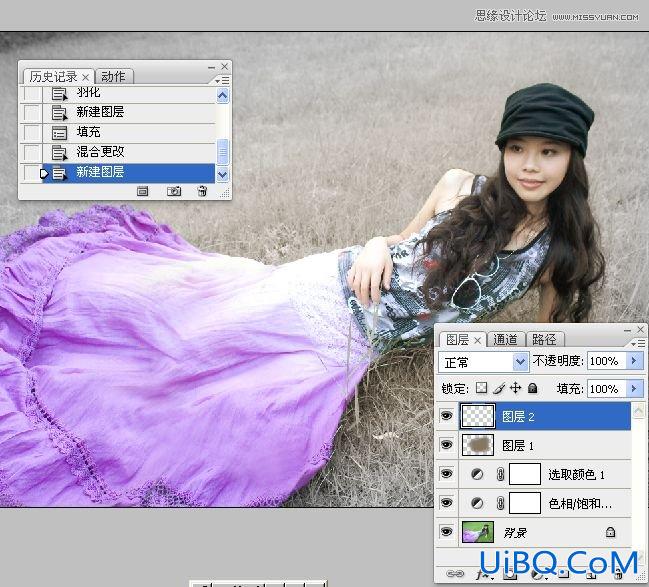Image resolution: width=649 pixels, height=587 pixels.
Task: Set history brush source for highlighted 新建图层
Action: 32,173
